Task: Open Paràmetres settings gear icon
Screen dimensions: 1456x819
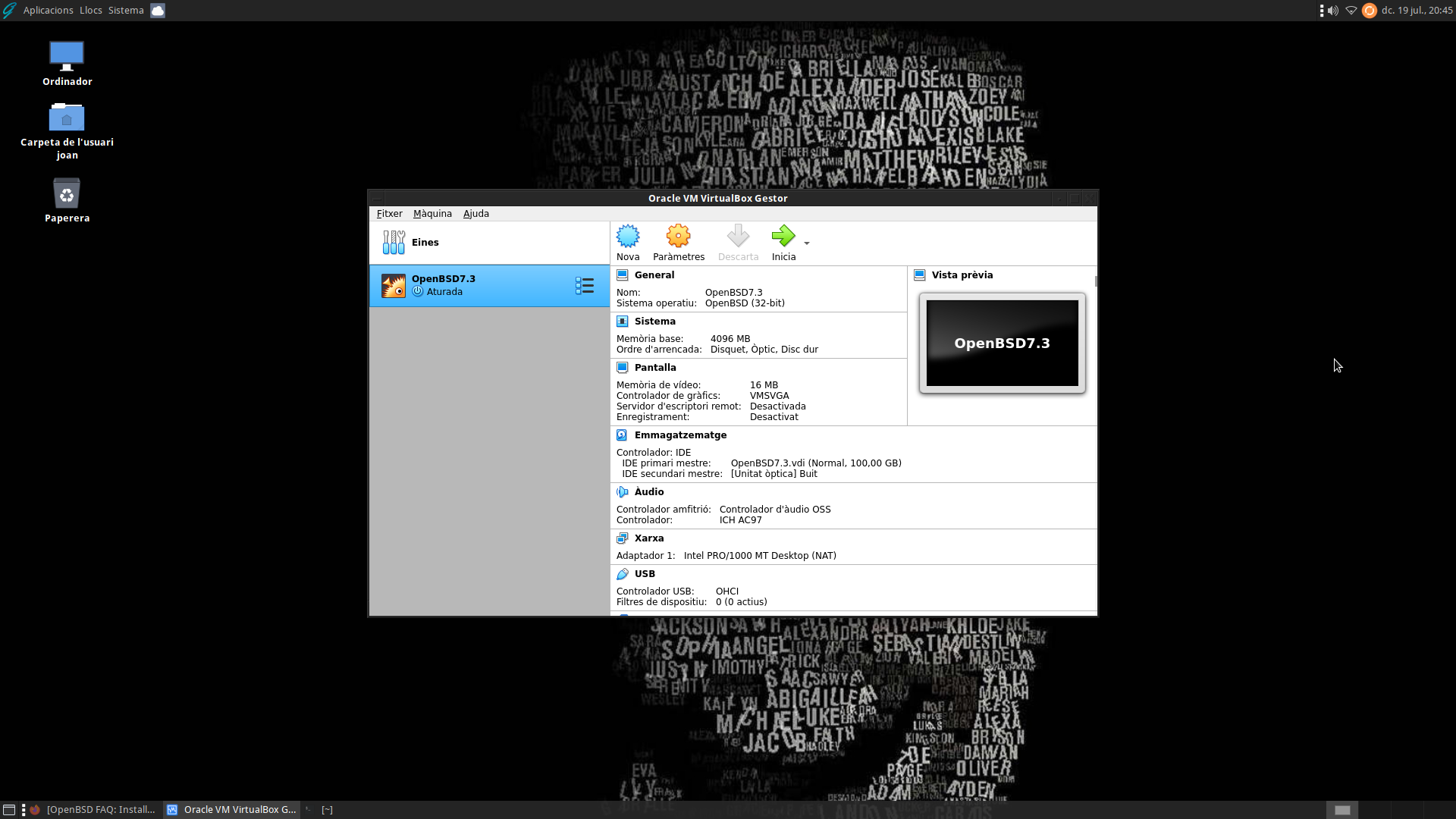Action: tap(679, 237)
